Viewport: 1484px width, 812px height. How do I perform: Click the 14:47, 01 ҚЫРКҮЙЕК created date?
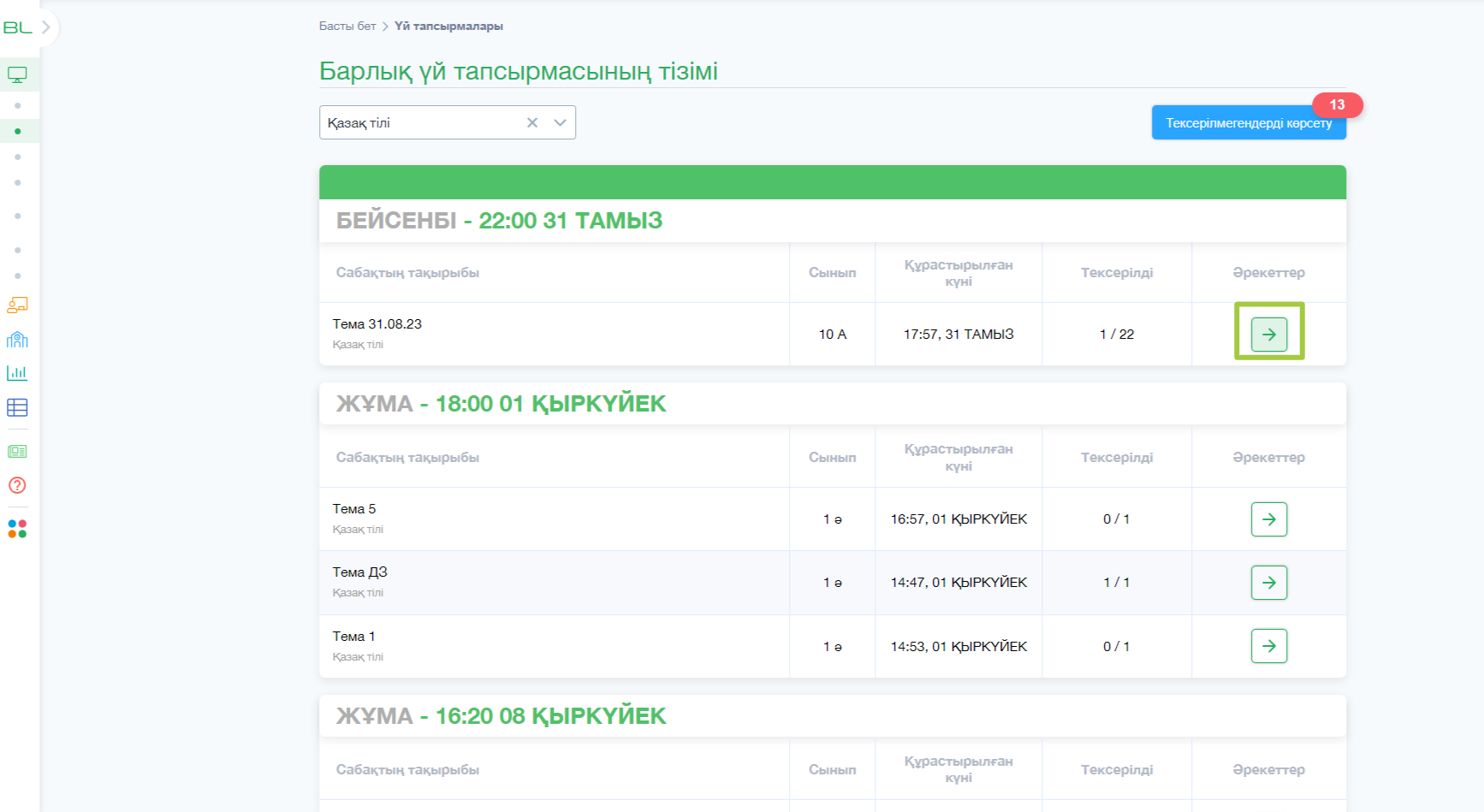(959, 583)
